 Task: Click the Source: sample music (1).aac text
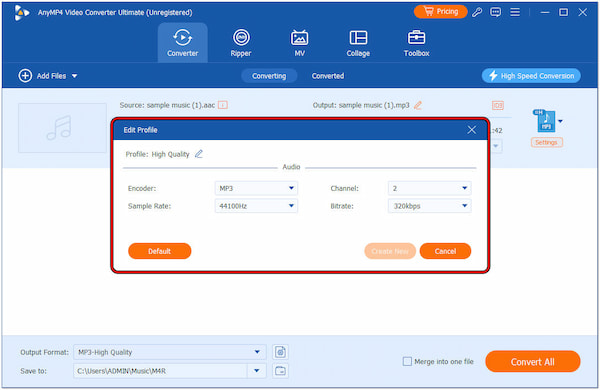pos(167,105)
